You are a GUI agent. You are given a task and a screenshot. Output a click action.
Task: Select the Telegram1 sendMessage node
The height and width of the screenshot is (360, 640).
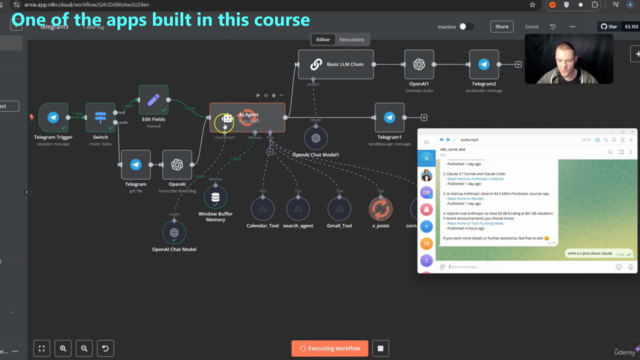pos(389,118)
